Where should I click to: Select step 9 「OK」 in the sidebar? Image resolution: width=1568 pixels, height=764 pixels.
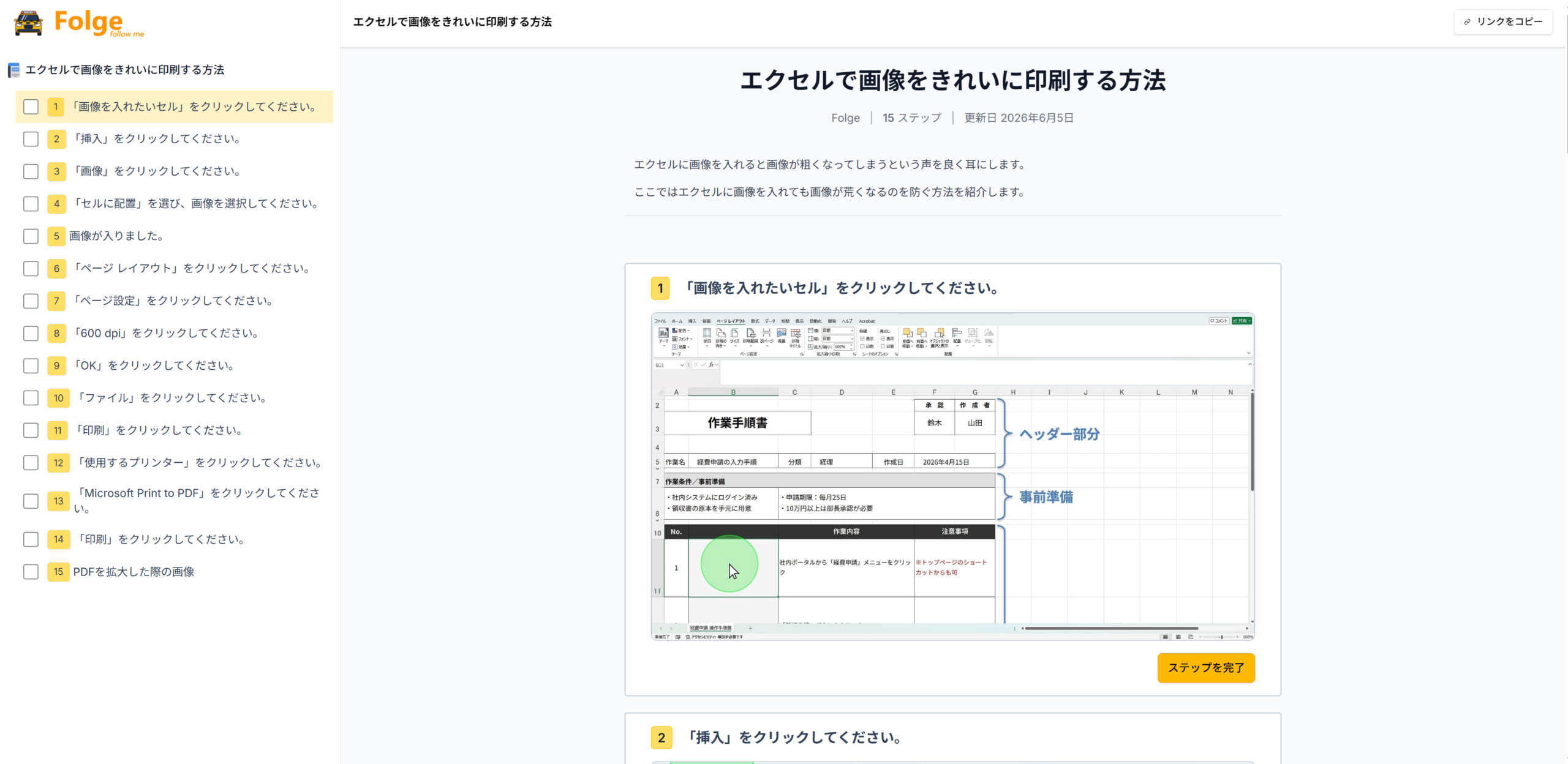coord(175,366)
